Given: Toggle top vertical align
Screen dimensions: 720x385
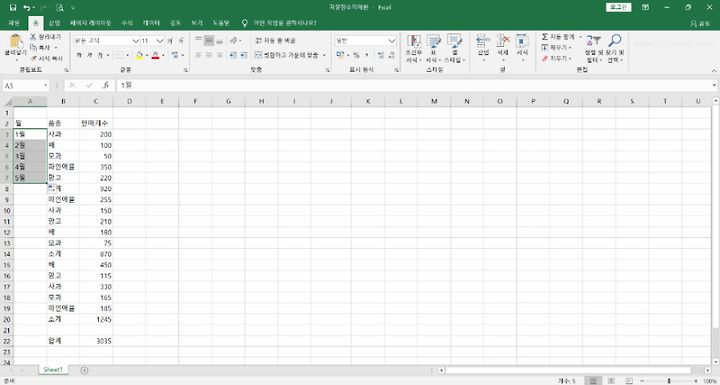Looking at the screenshot, I should coord(198,40).
